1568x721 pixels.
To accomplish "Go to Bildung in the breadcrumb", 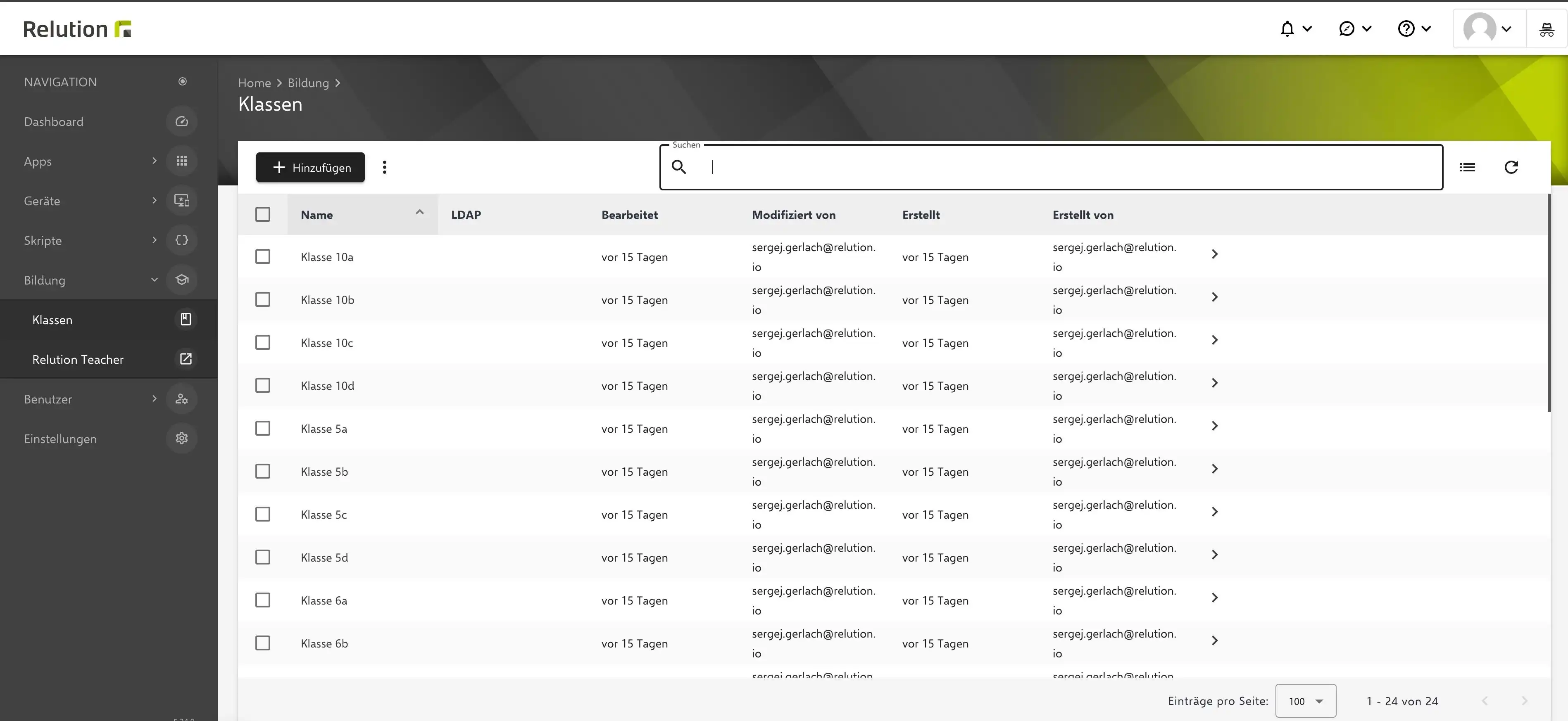I will 308,83.
